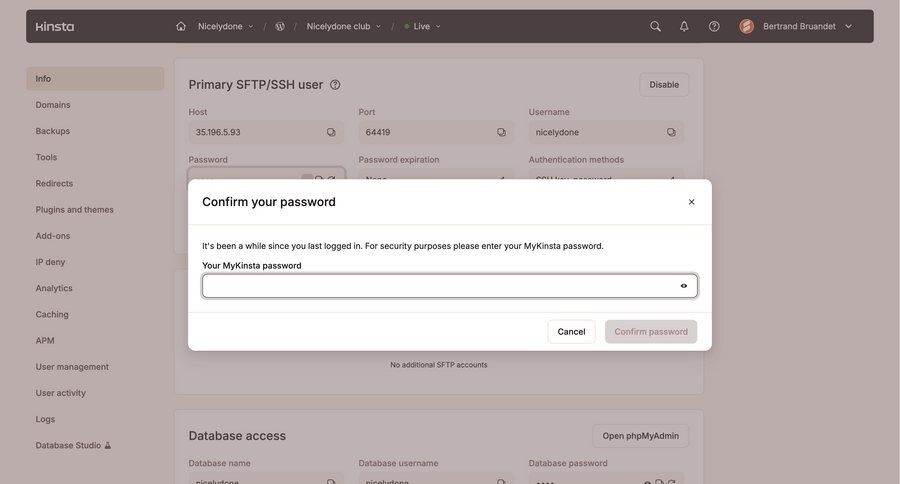Click Bertrand Bruandet avatar

coord(746,26)
